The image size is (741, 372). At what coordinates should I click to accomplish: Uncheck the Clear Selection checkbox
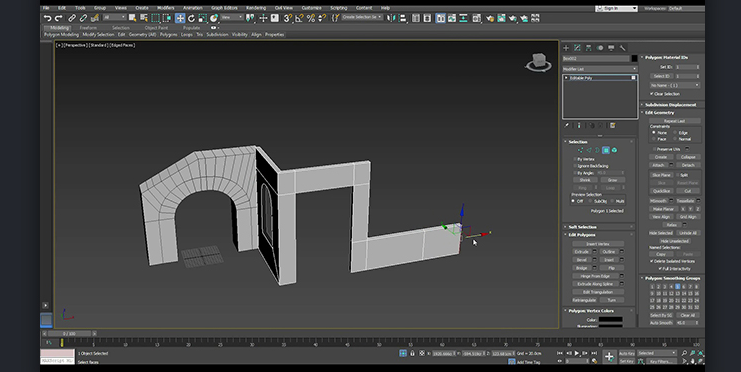(652, 94)
